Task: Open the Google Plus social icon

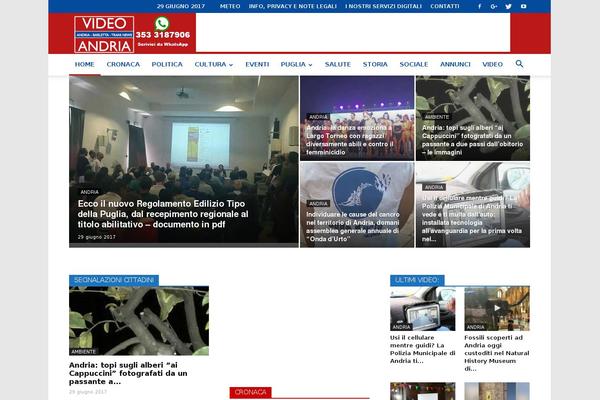Action: (494, 7)
